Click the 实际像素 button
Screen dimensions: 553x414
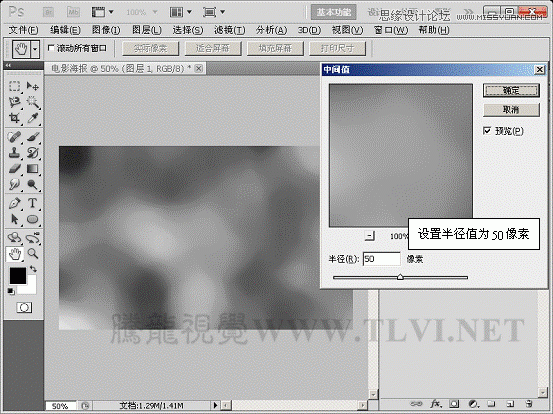[151, 48]
